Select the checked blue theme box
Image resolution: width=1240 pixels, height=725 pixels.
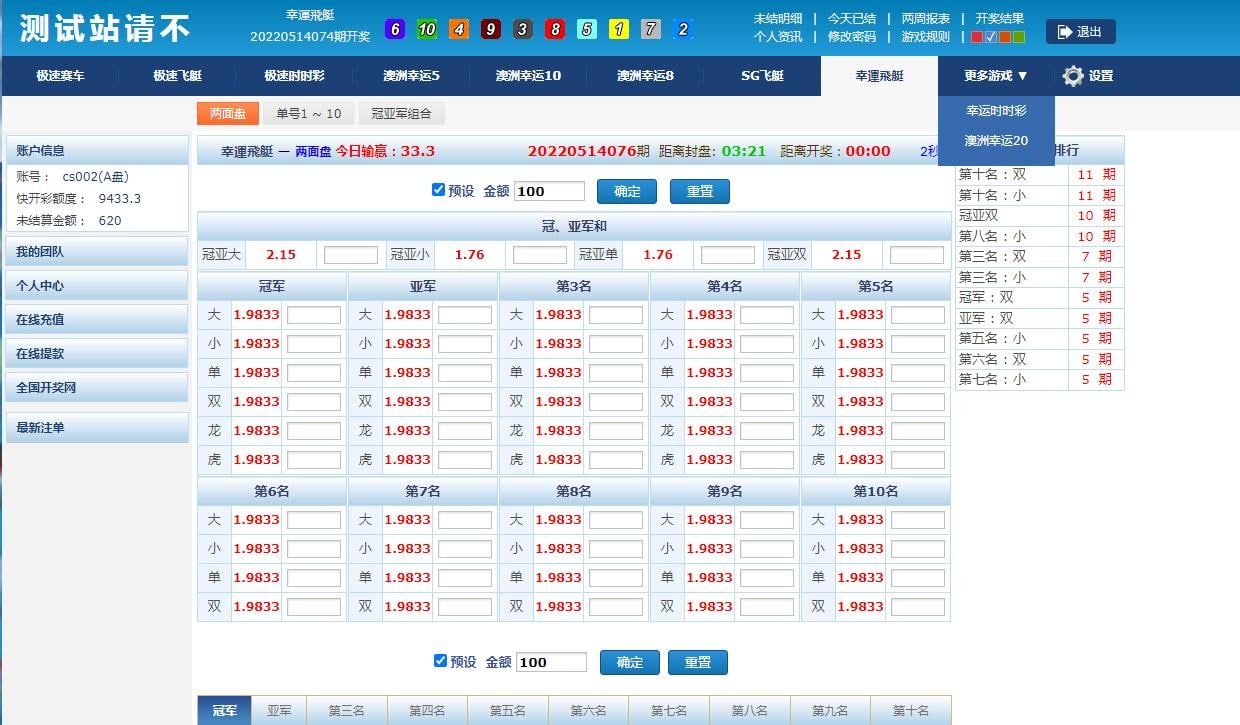pyautogui.click(x=990, y=37)
